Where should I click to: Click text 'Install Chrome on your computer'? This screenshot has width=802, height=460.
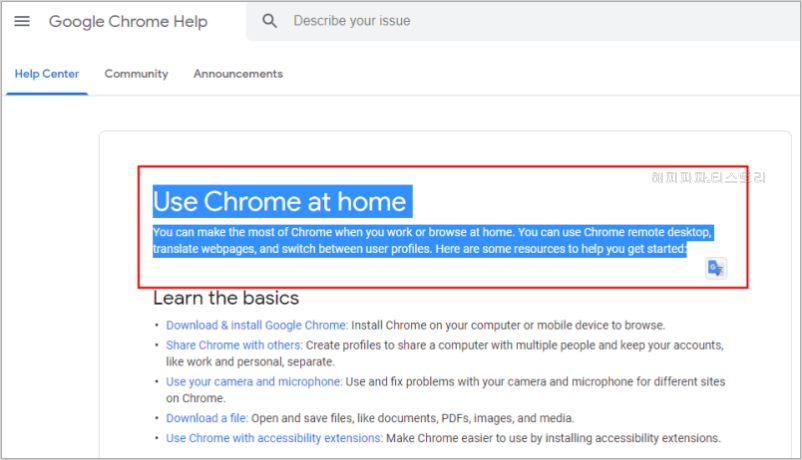(x=435, y=325)
